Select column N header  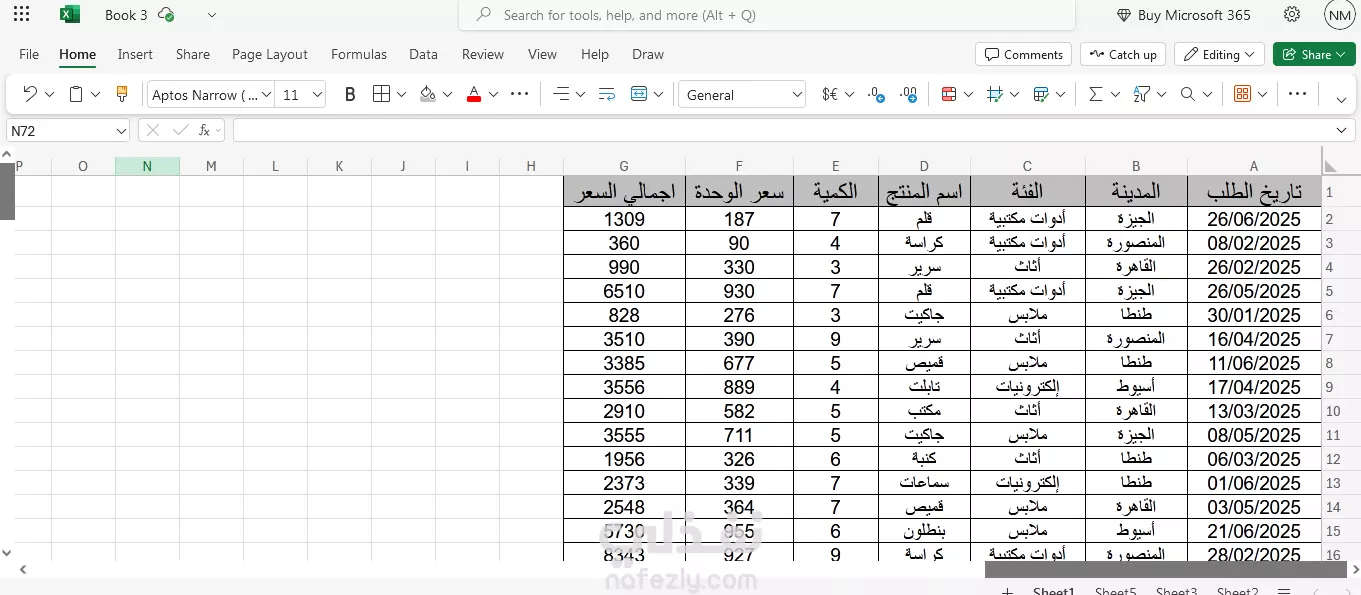tap(147, 166)
